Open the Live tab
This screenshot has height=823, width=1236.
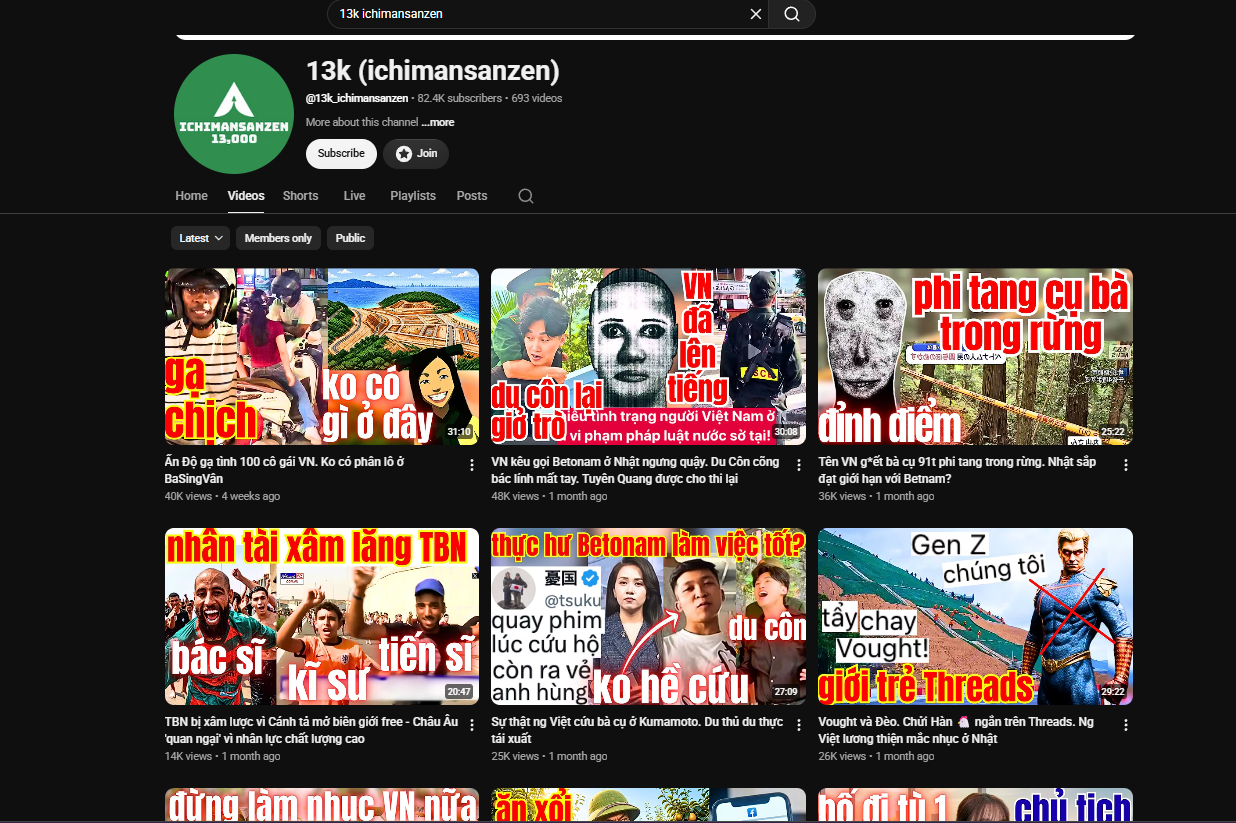click(354, 196)
